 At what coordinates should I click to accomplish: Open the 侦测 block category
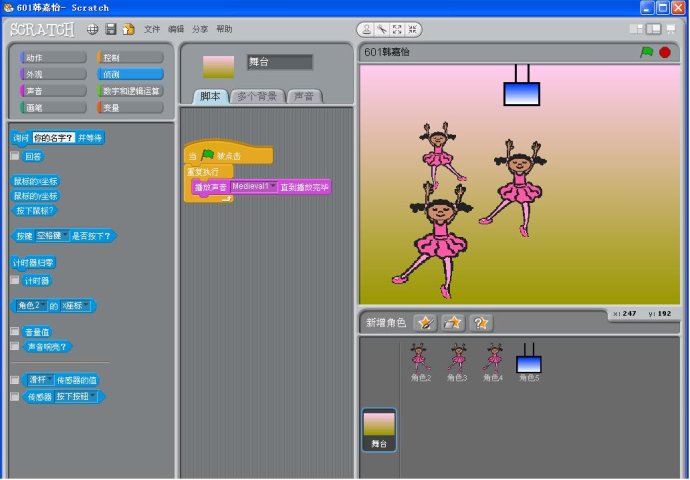click(130, 74)
